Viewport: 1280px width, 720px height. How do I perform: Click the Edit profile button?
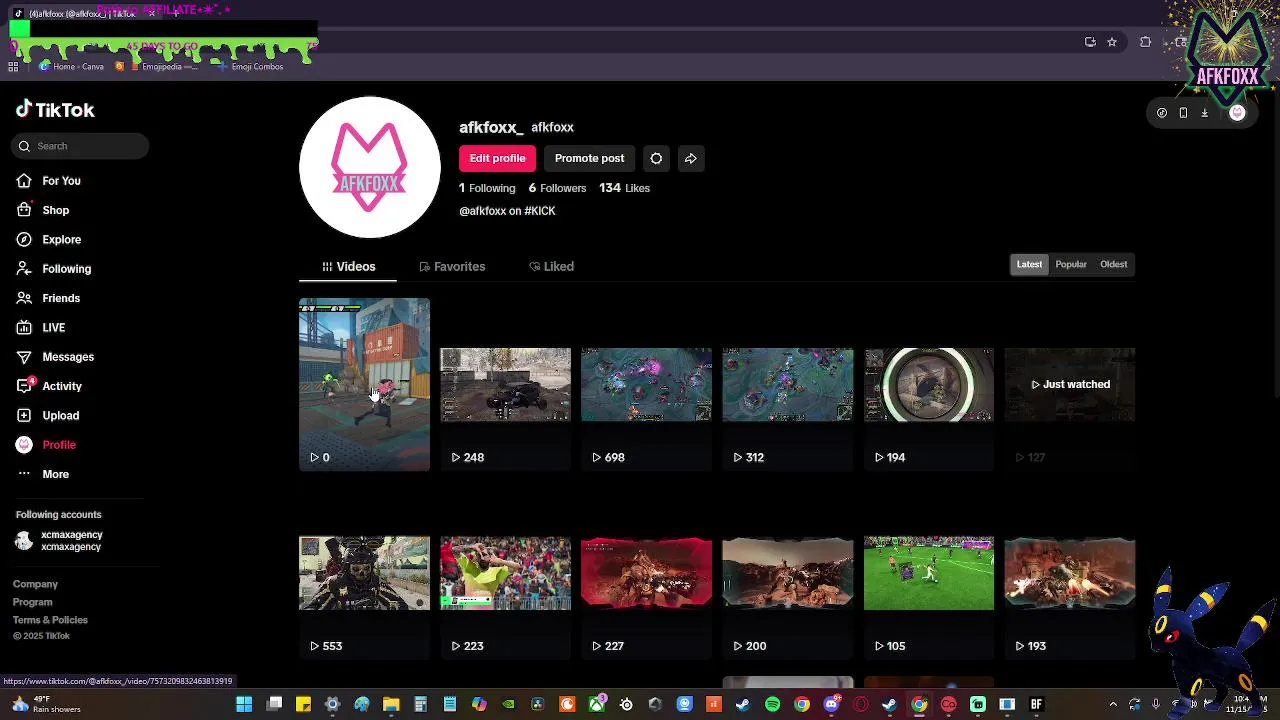(497, 158)
